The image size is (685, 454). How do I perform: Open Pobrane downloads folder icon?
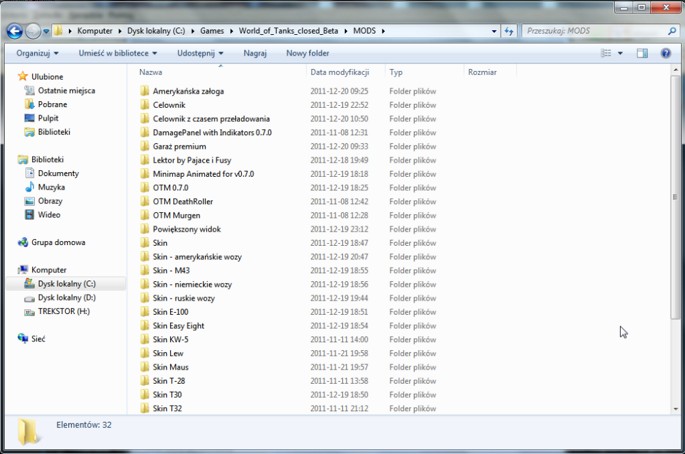(x=29, y=104)
